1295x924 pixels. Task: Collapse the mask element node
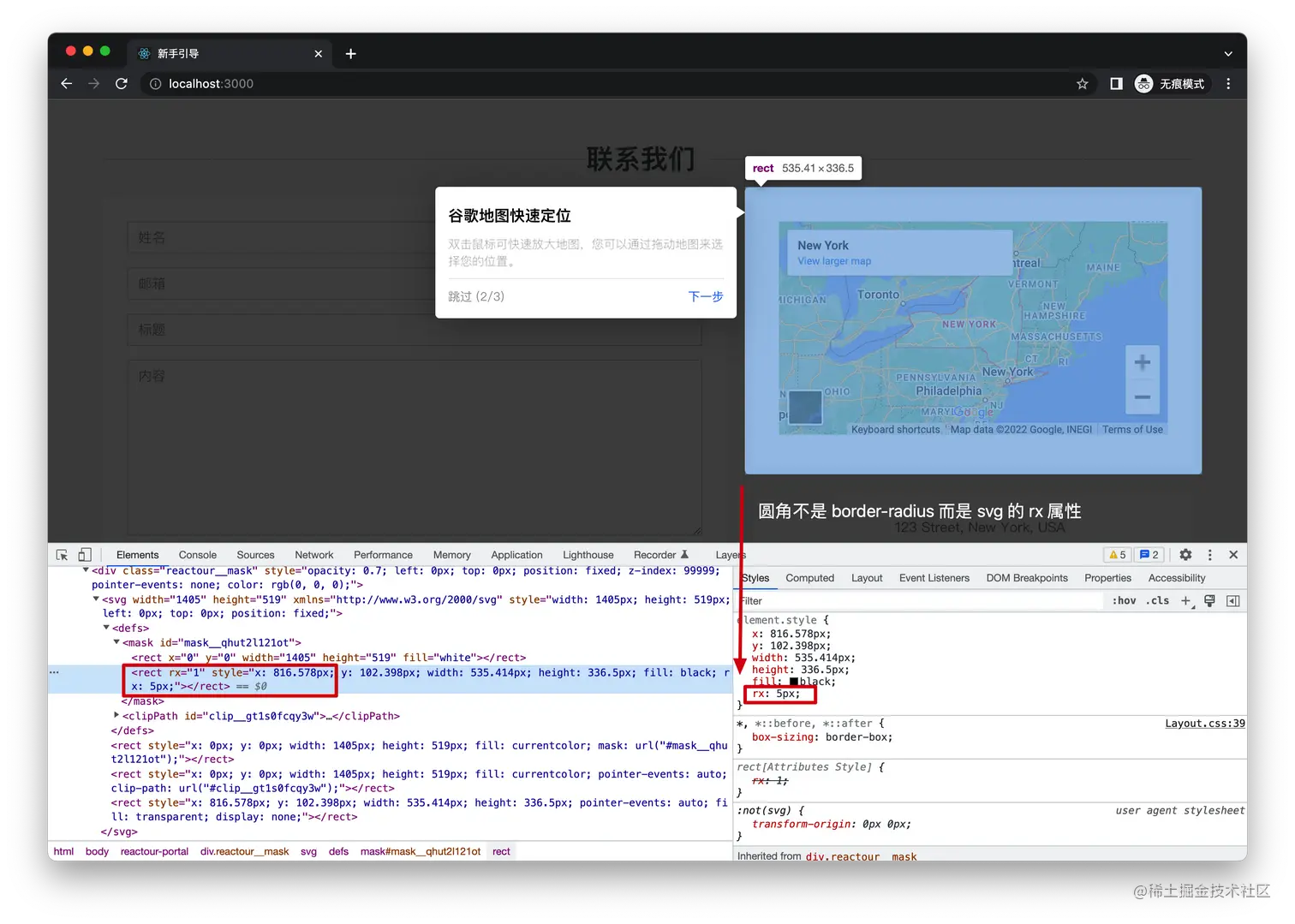pos(116,641)
